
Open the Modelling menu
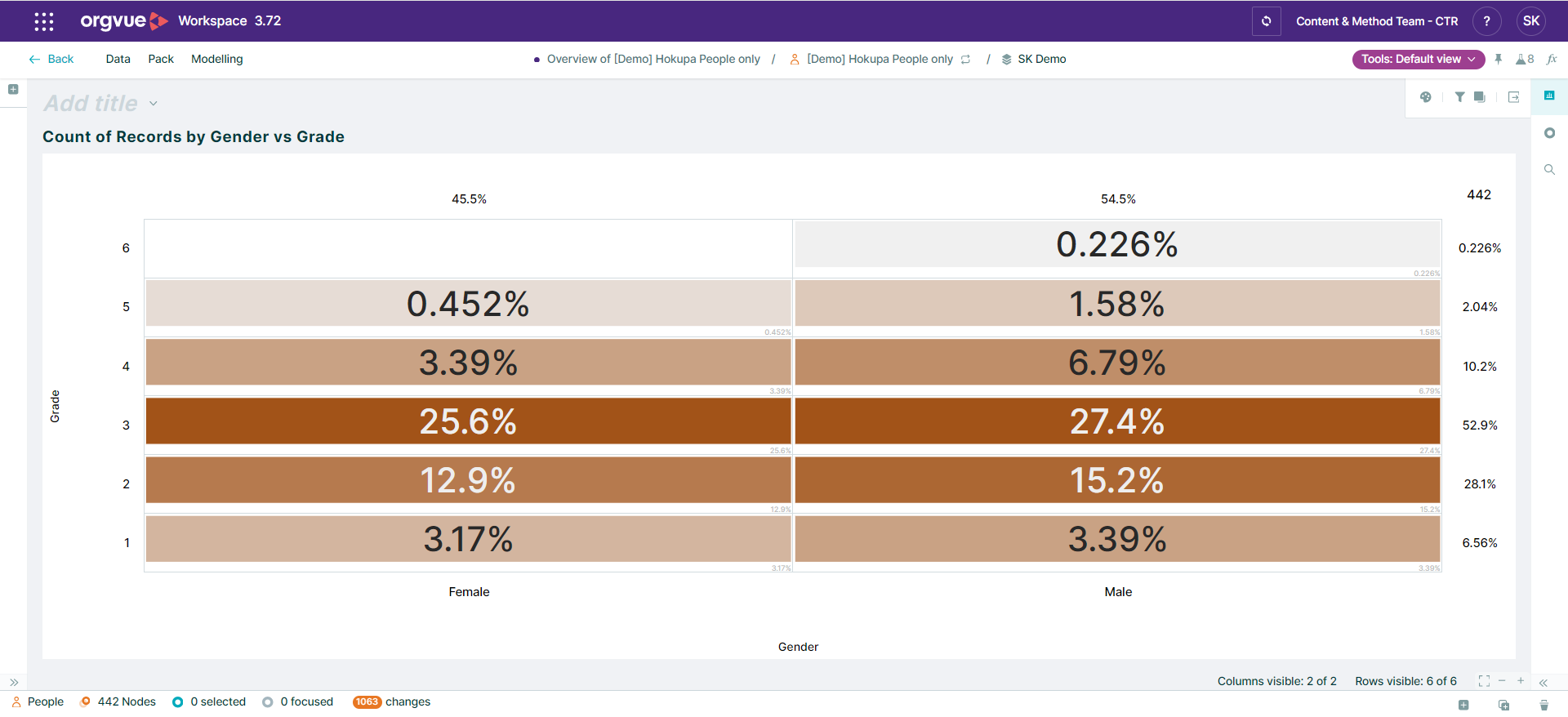(x=216, y=60)
